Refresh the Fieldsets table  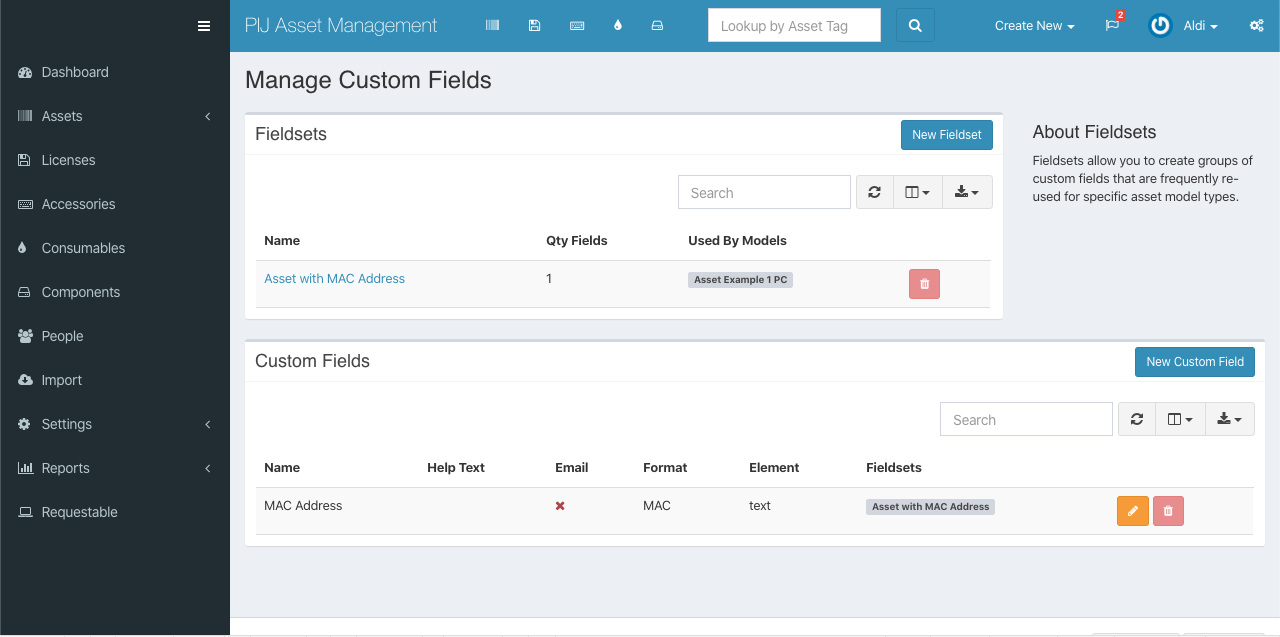[x=875, y=192]
